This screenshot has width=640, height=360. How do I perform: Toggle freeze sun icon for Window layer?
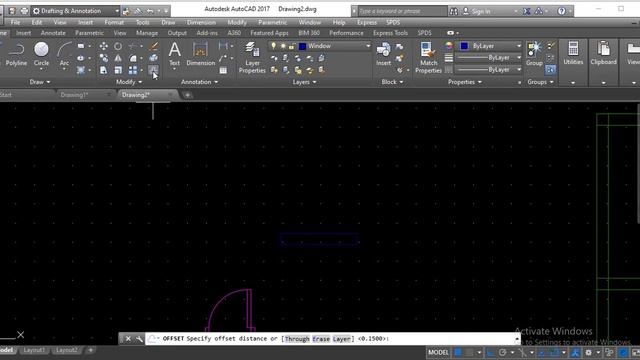[282, 46]
